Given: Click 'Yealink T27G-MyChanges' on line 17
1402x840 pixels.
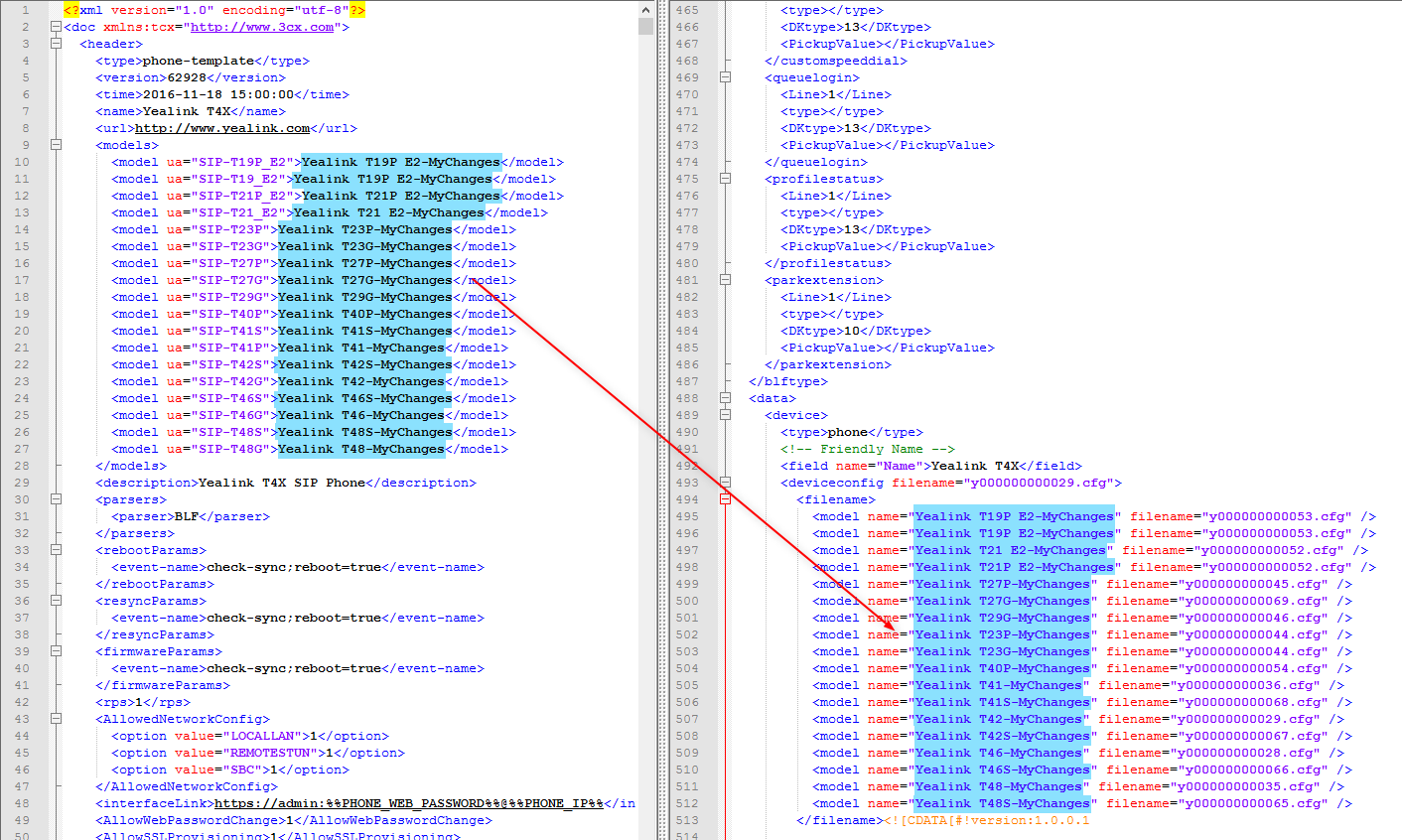Looking at the screenshot, I should pyautogui.click(x=365, y=280).
